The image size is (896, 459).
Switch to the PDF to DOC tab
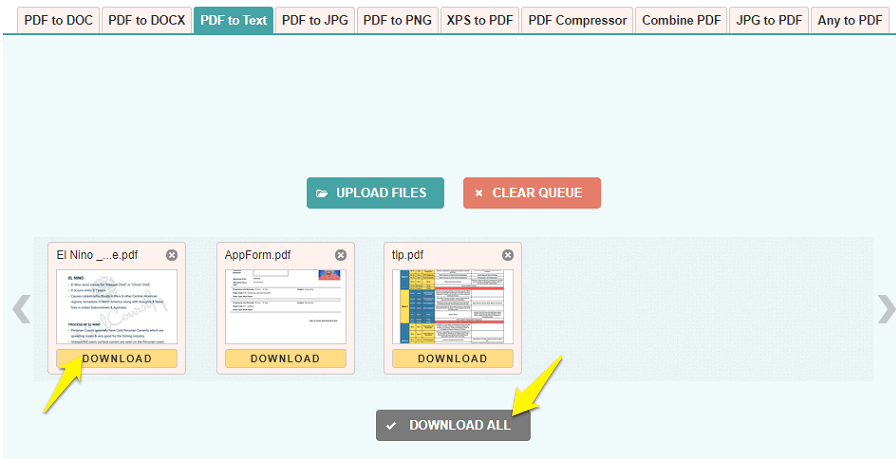coord(58,21)
